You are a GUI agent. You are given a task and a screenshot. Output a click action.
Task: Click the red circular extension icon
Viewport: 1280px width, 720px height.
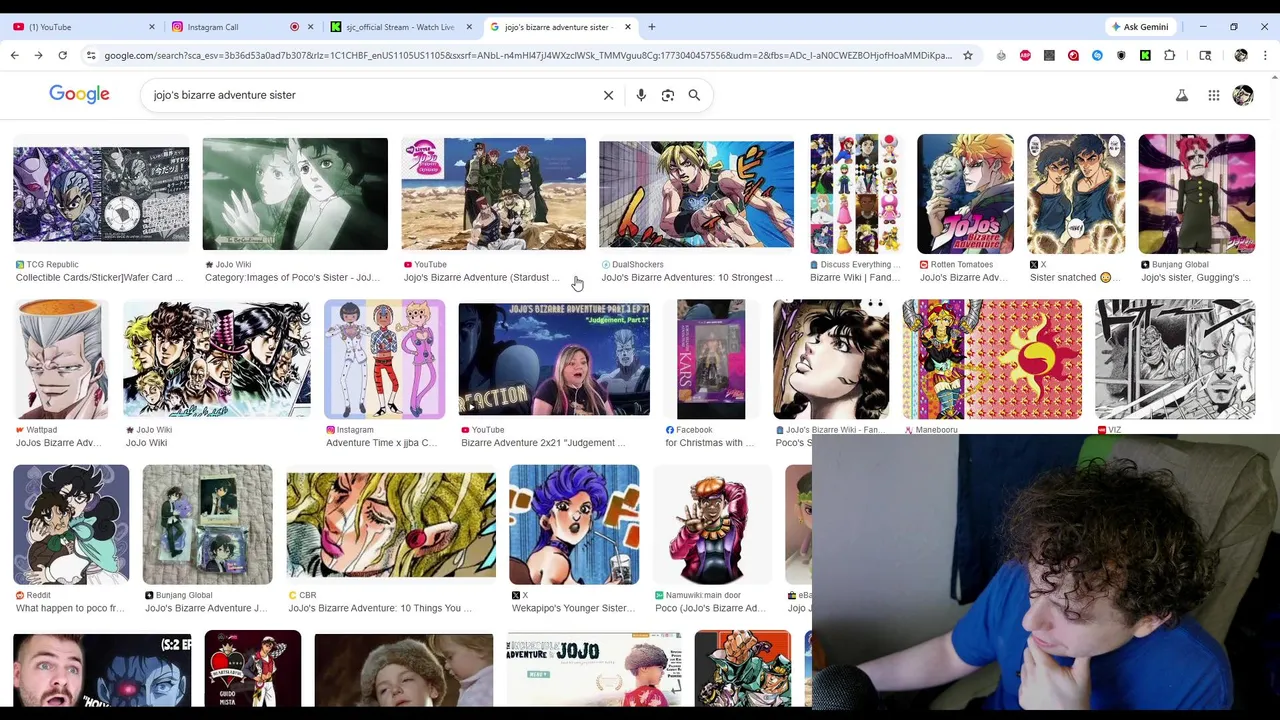pos(1073,55)
